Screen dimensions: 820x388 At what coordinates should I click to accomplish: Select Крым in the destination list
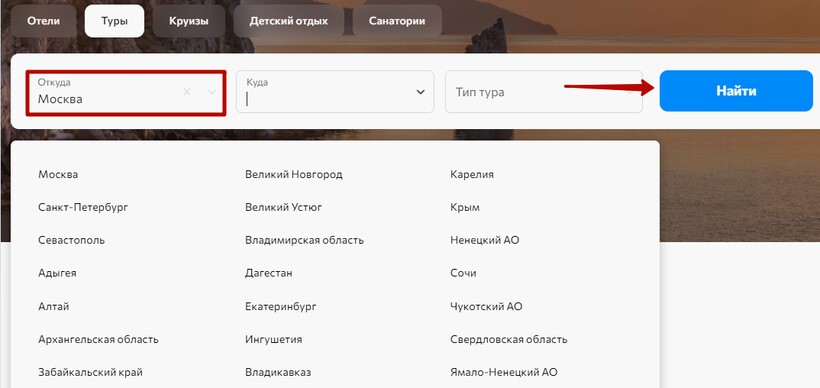pos(465,208)
